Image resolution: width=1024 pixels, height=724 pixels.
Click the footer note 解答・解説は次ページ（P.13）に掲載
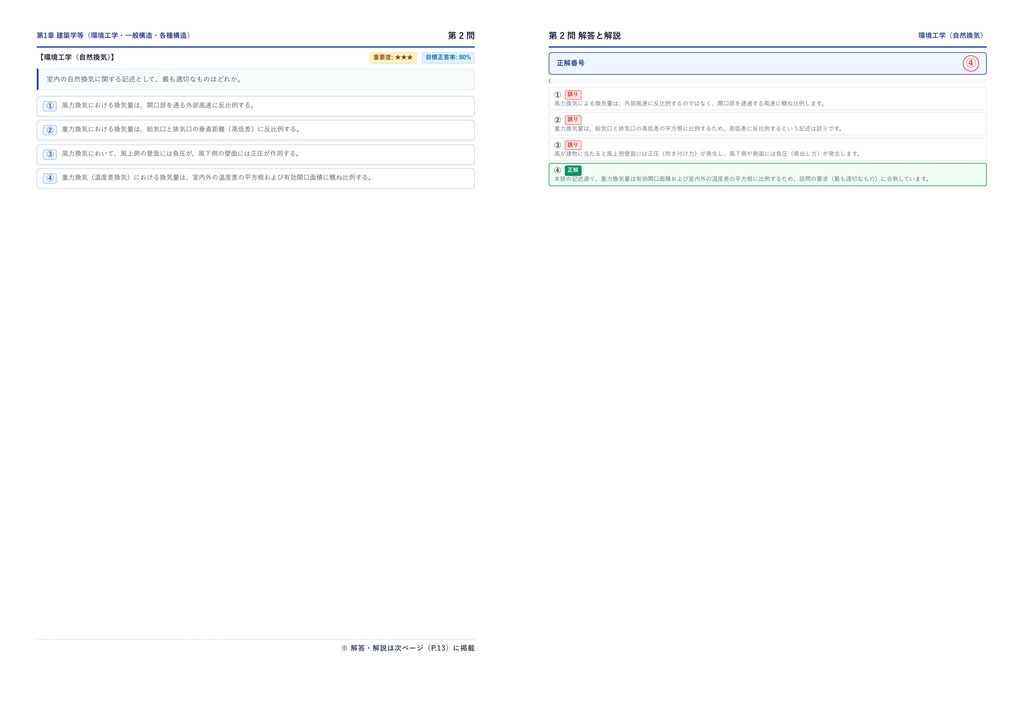tap(408, 648)
